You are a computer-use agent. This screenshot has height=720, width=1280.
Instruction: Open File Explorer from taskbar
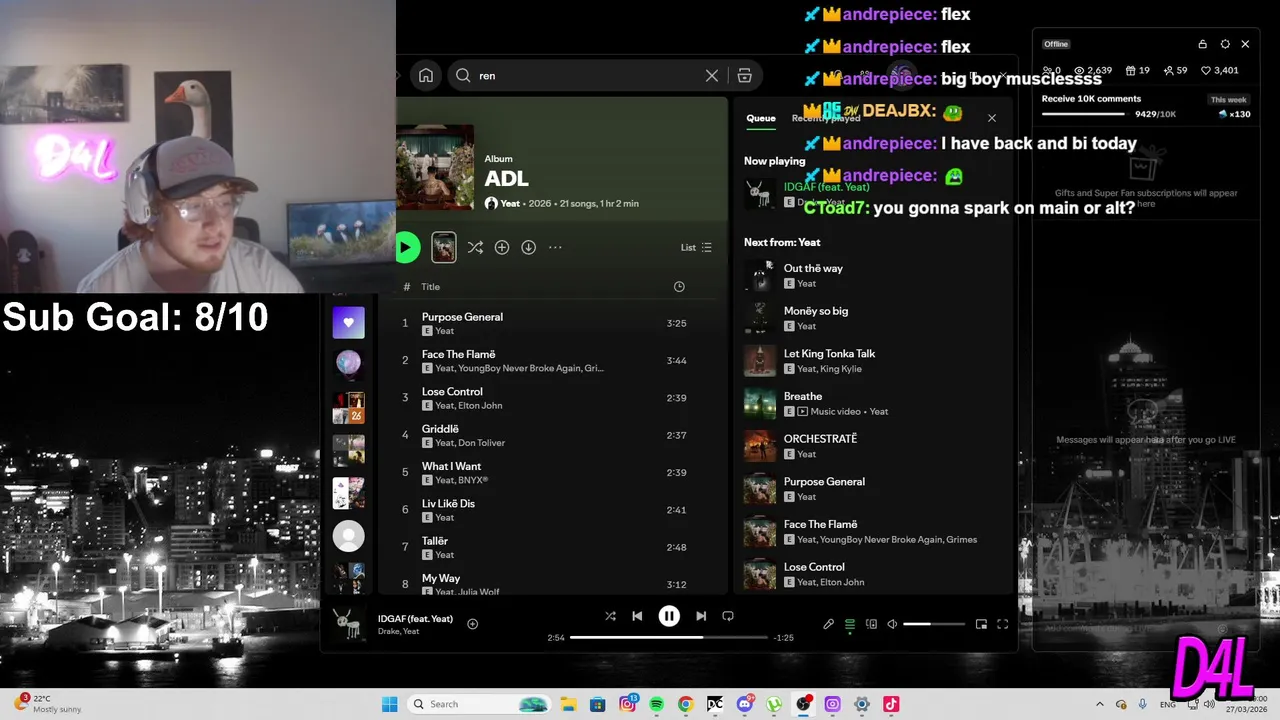(568, 704)
